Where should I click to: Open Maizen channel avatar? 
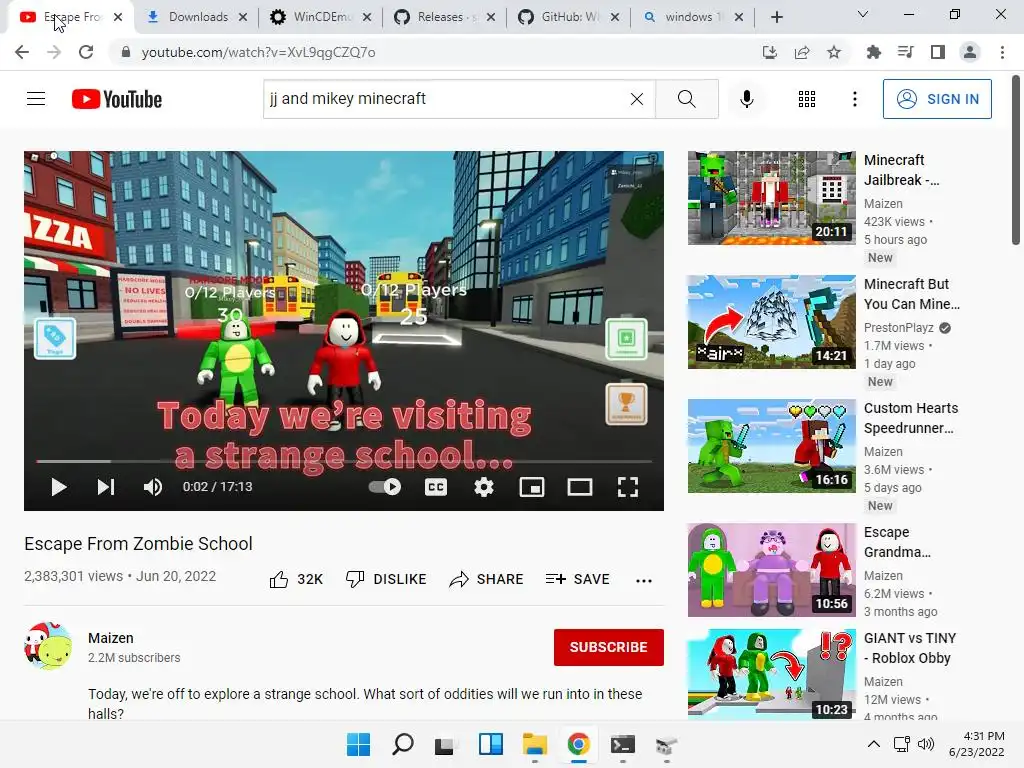tap(48, 647)
